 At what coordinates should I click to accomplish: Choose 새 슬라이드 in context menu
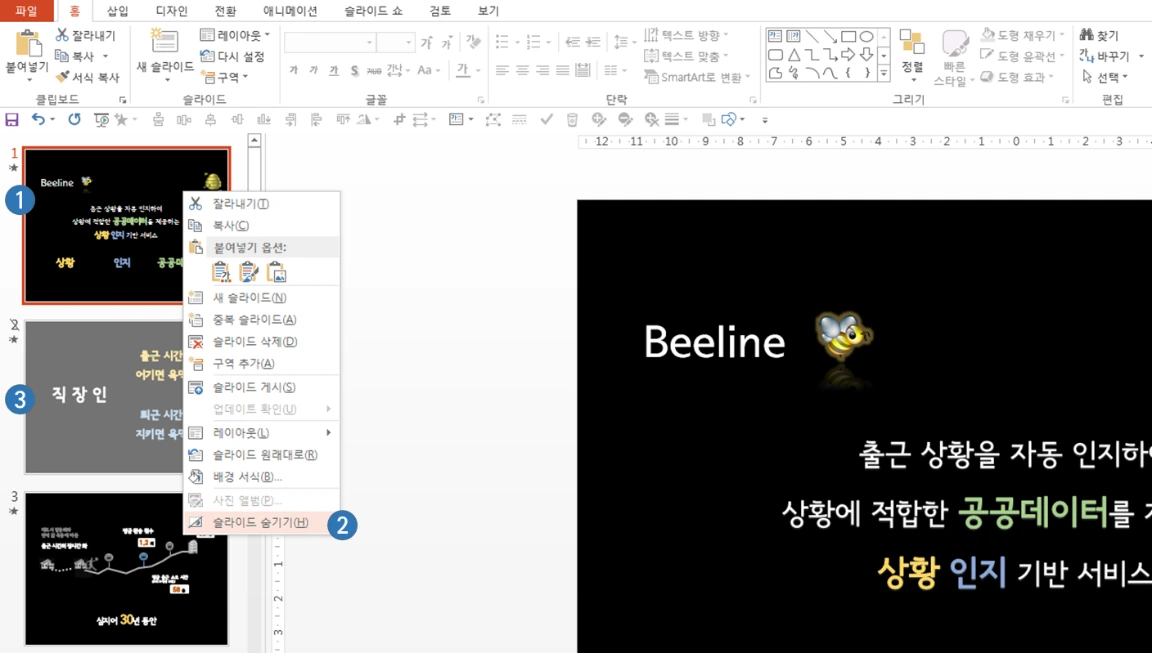261,297
